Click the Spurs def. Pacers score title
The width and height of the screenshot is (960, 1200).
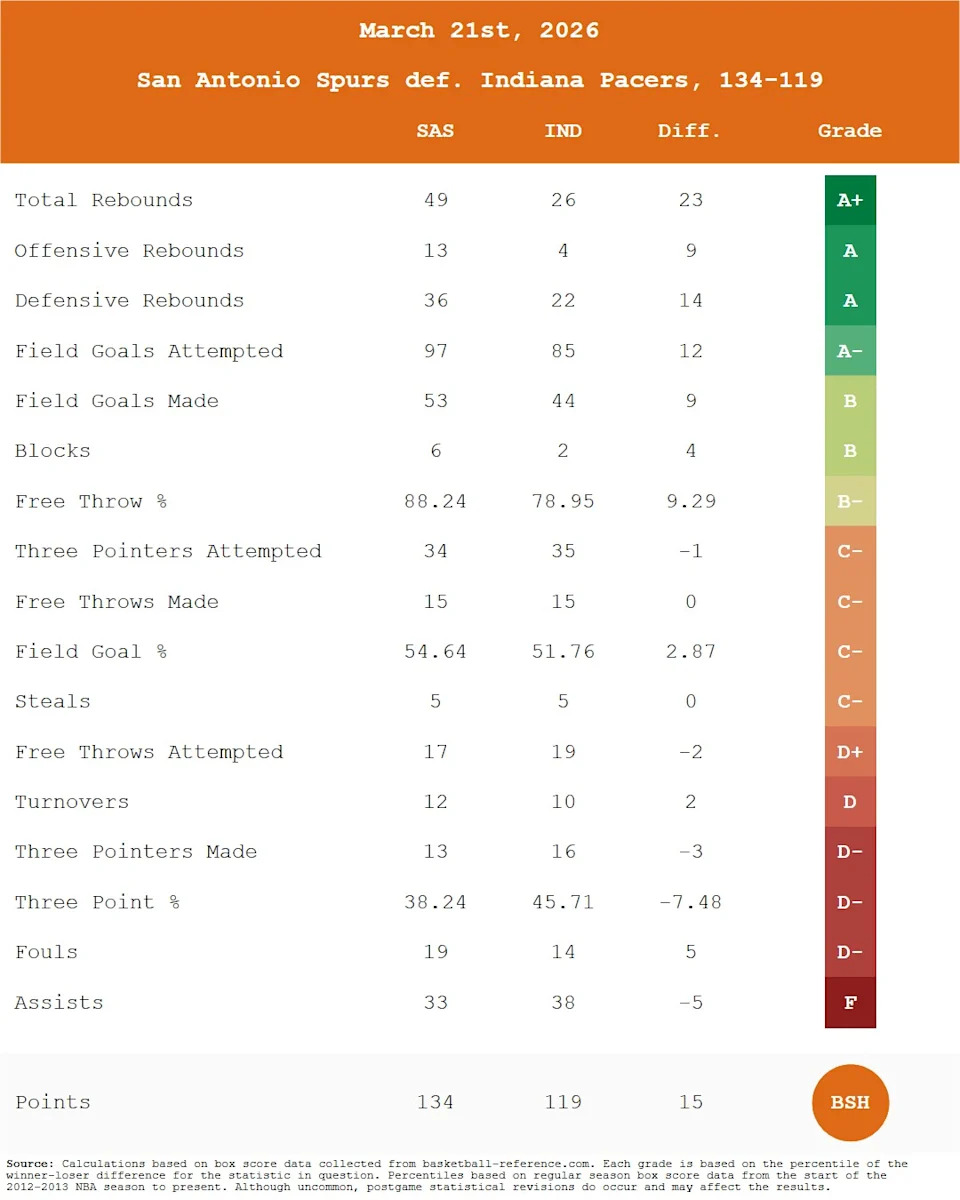(x=480, y=80)
